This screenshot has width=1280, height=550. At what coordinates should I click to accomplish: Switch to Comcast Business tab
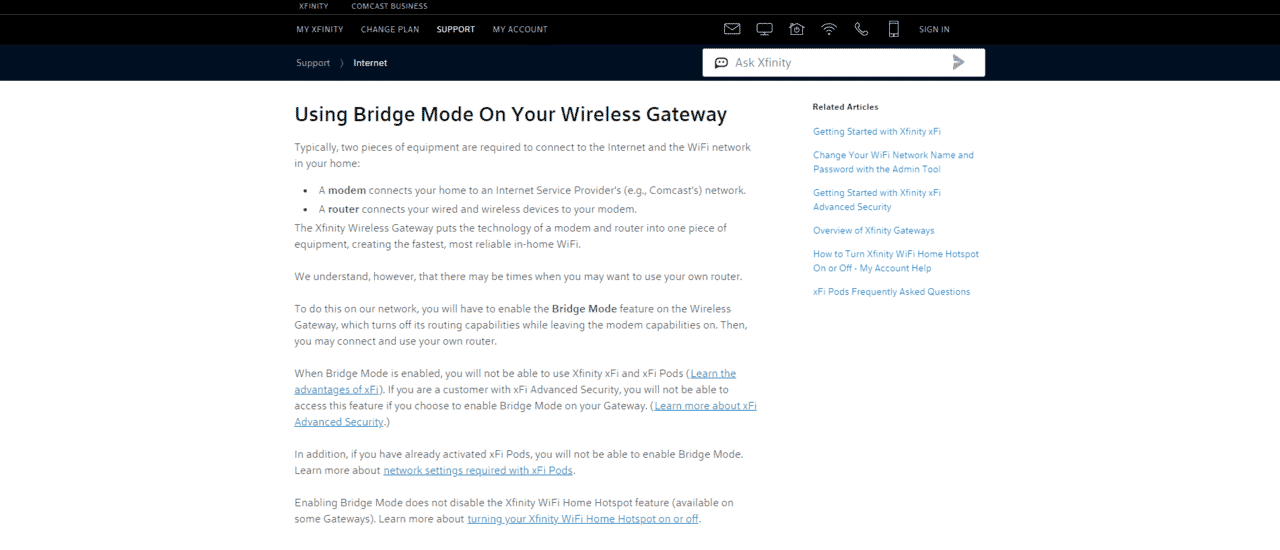[x=389, y=6]
